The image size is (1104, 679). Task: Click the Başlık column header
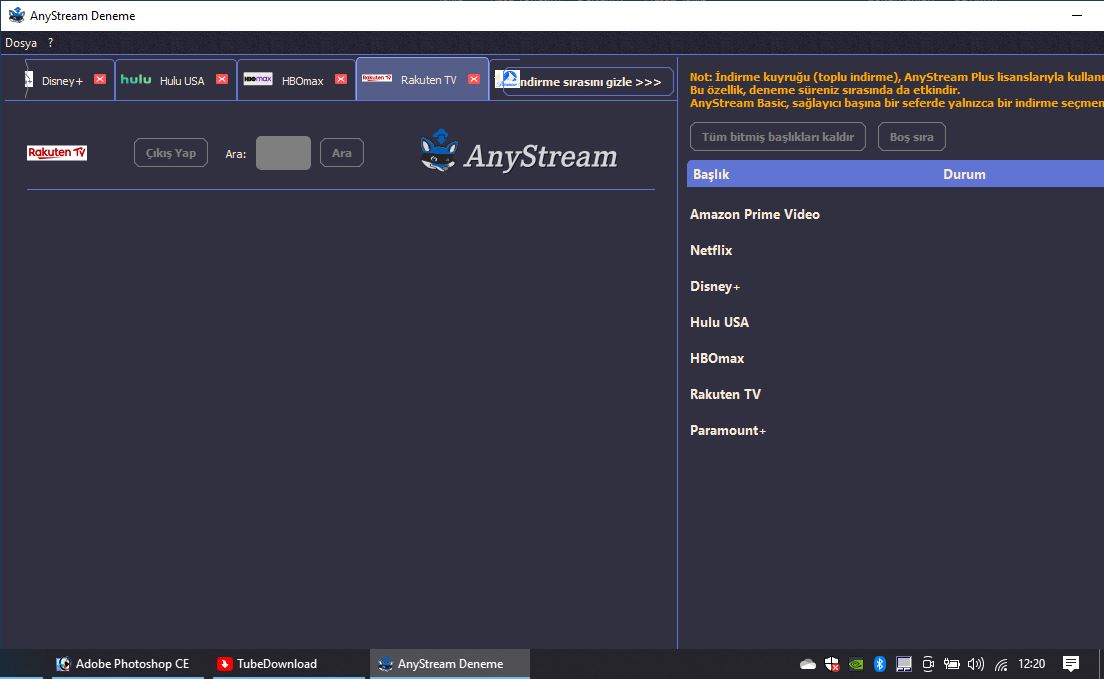(x=711, y=174)
